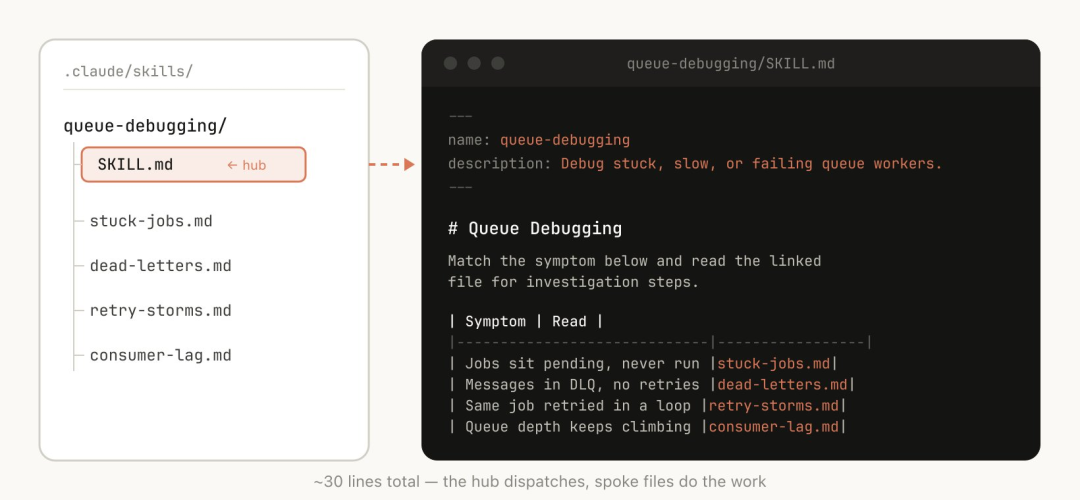Screen dimensions: 1080x500
Task: Click the third gray window control dot
Action: click(x=498, y=63)
